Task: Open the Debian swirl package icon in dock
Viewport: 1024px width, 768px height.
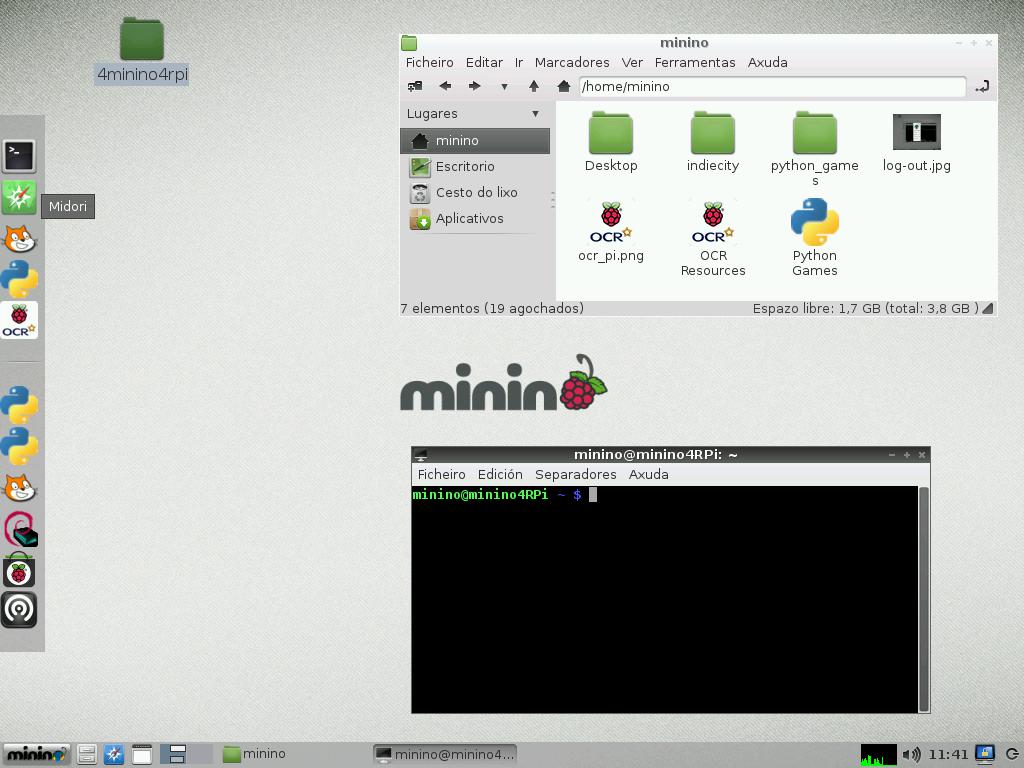Action: (20, 529)
